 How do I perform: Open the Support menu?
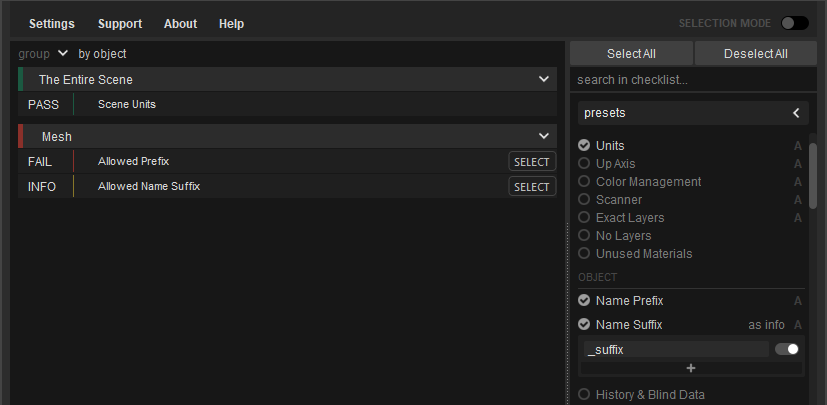pos(120,24)
